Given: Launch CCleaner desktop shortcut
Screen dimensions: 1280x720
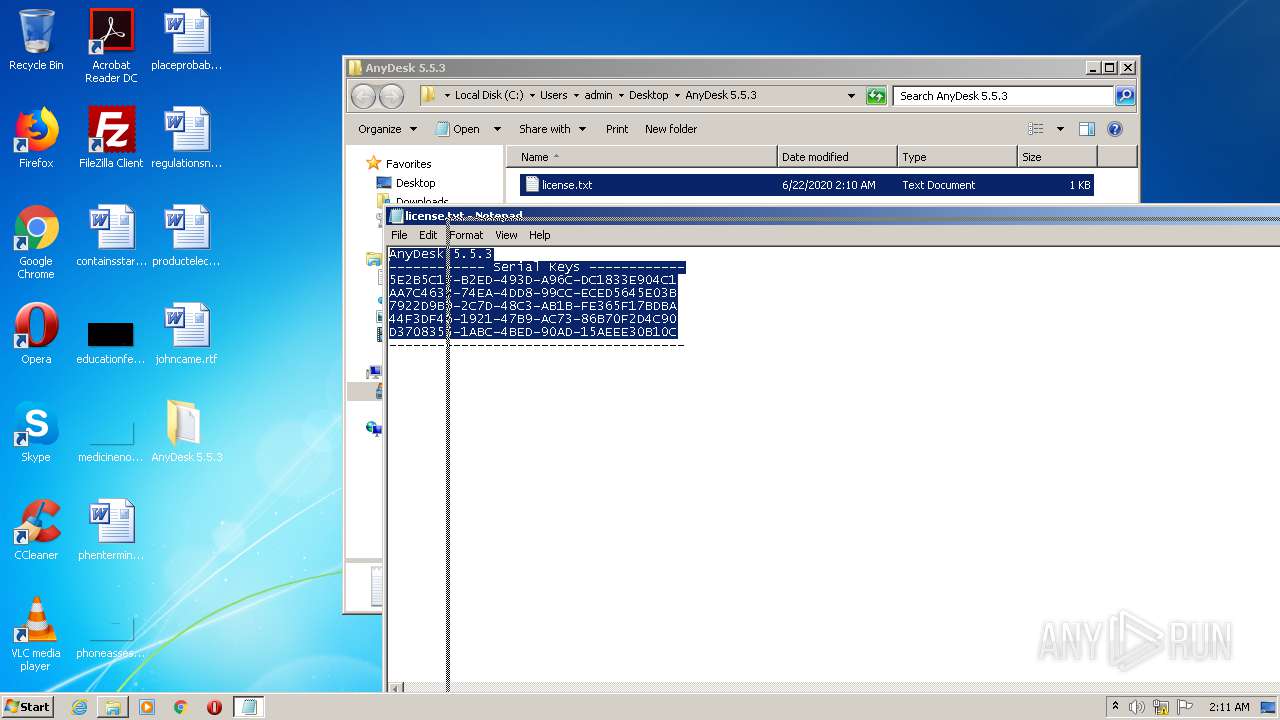Looking at the screenshot, I should 36,530.
